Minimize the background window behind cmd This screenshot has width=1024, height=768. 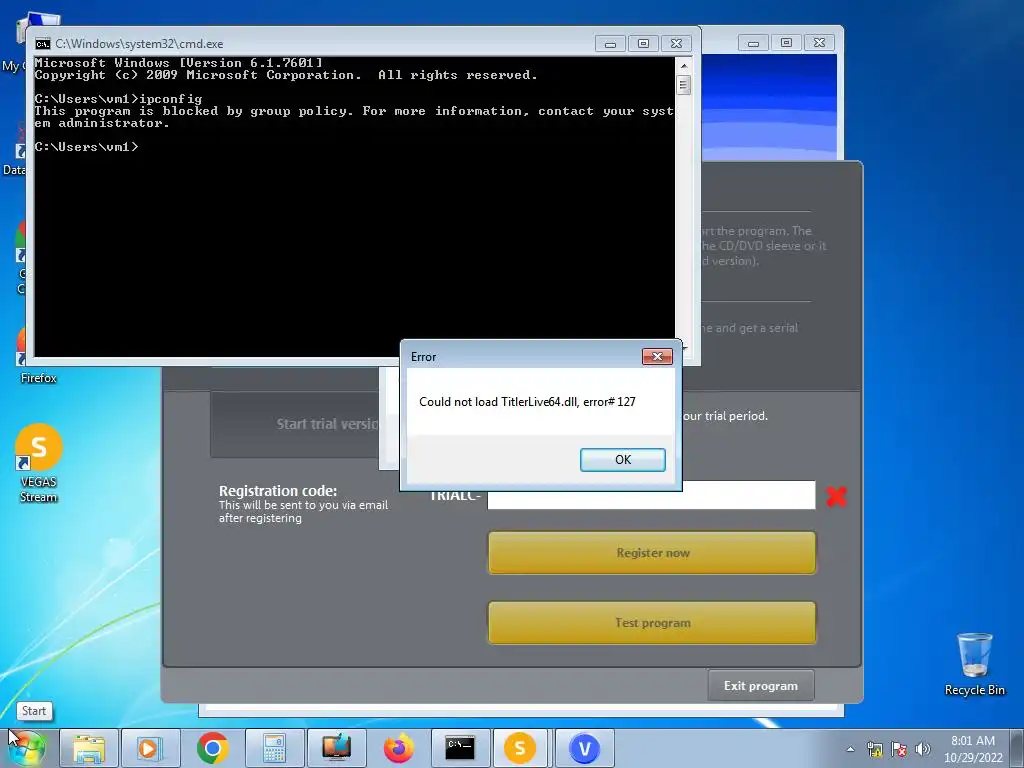pos(753,43)
